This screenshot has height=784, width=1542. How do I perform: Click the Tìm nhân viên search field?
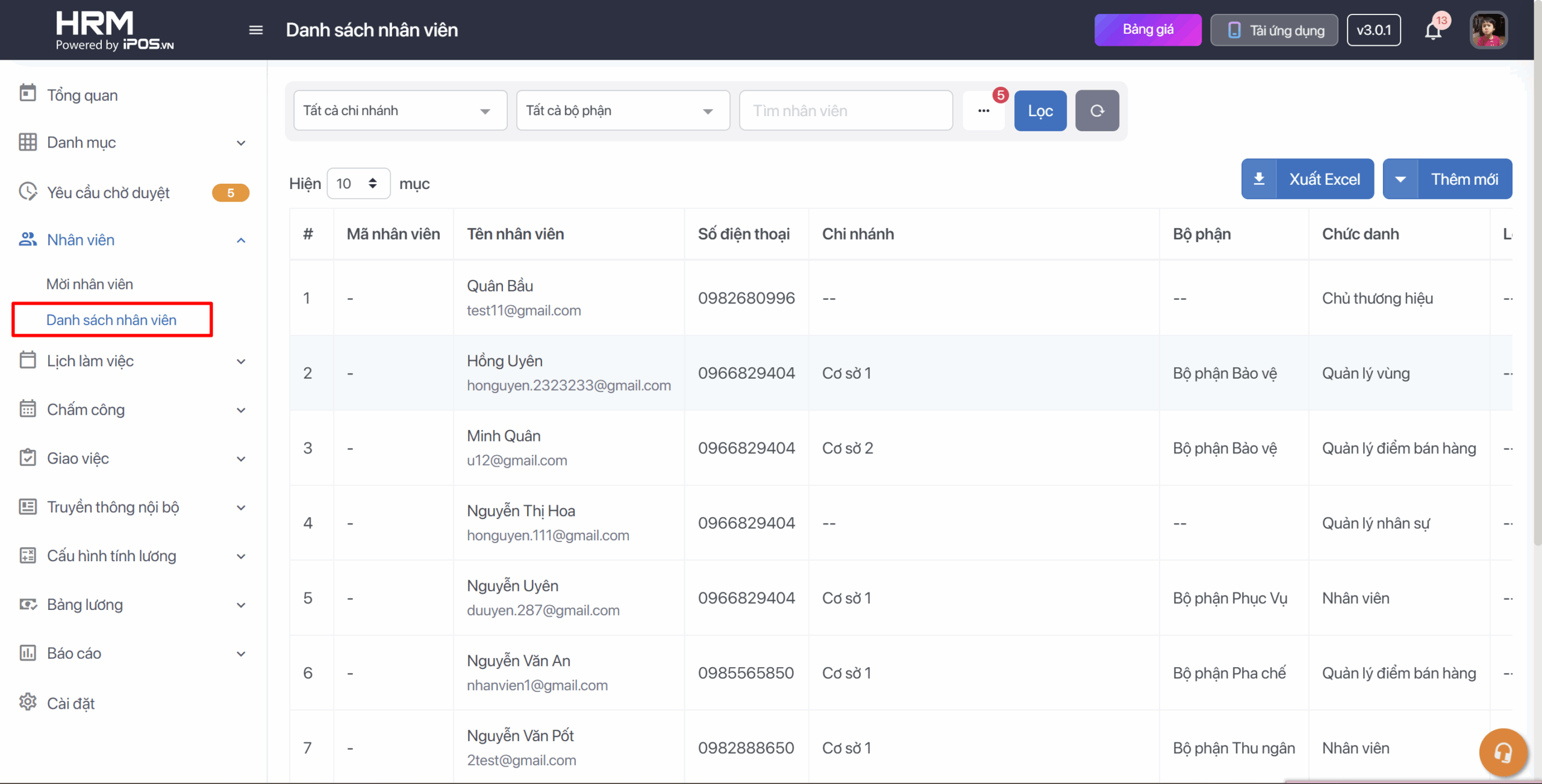[846, 111]
